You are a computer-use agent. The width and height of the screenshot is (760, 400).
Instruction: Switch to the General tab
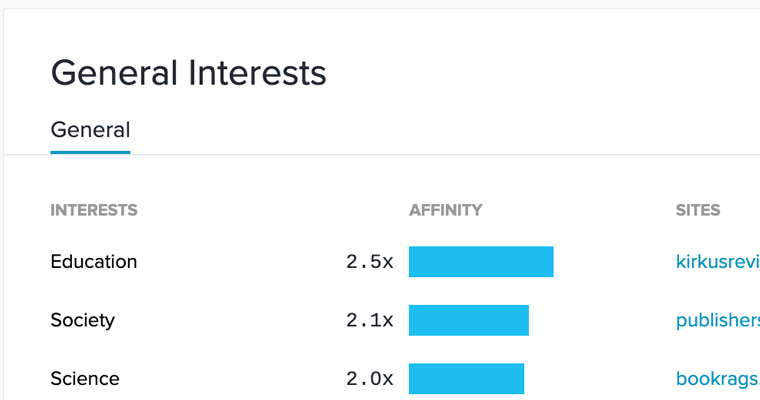(90, 130)
